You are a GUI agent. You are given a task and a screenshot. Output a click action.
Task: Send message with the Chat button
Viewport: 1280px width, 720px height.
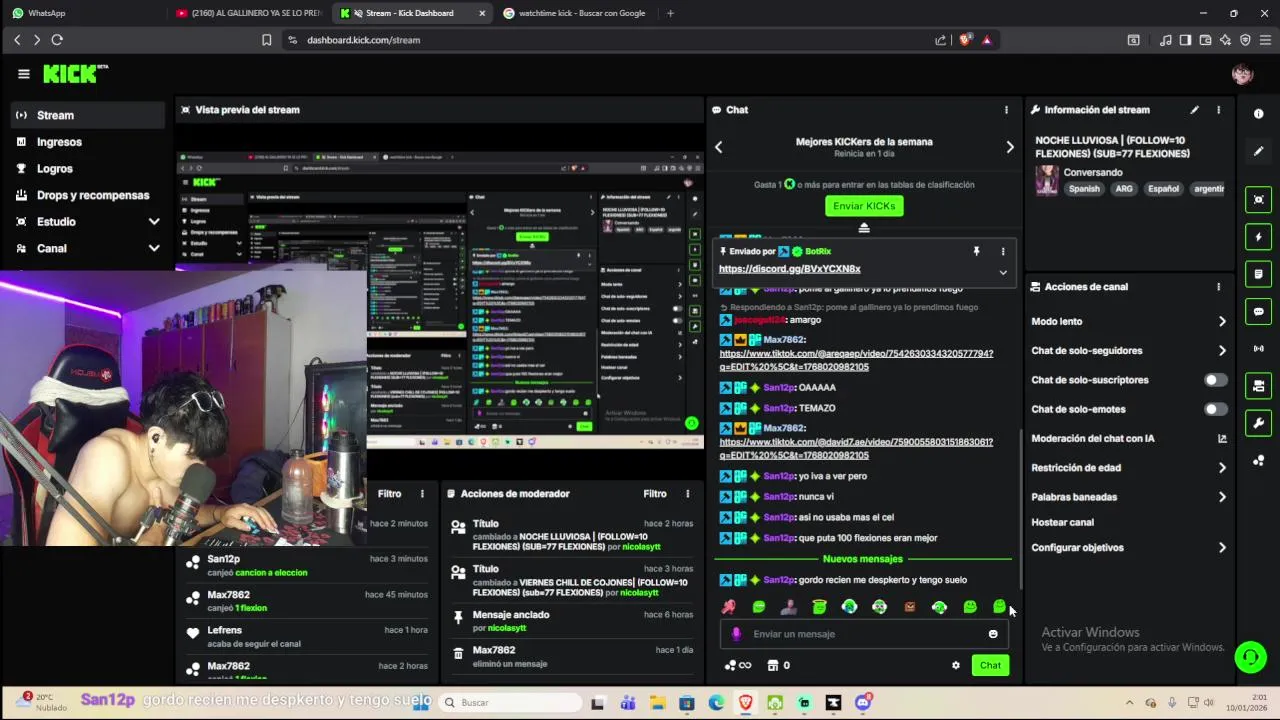[990, 665]
